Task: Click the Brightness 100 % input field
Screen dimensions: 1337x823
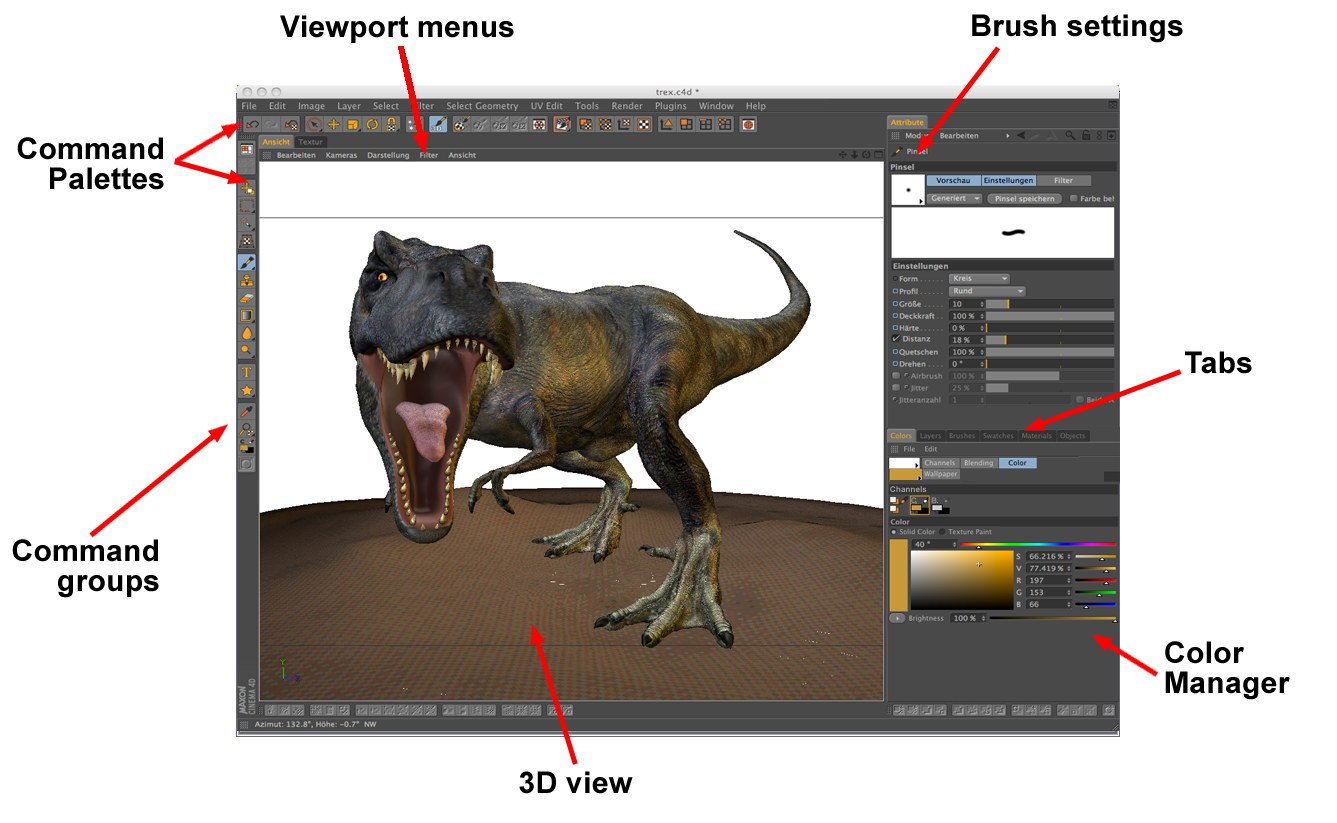Action: pos(968,618)
